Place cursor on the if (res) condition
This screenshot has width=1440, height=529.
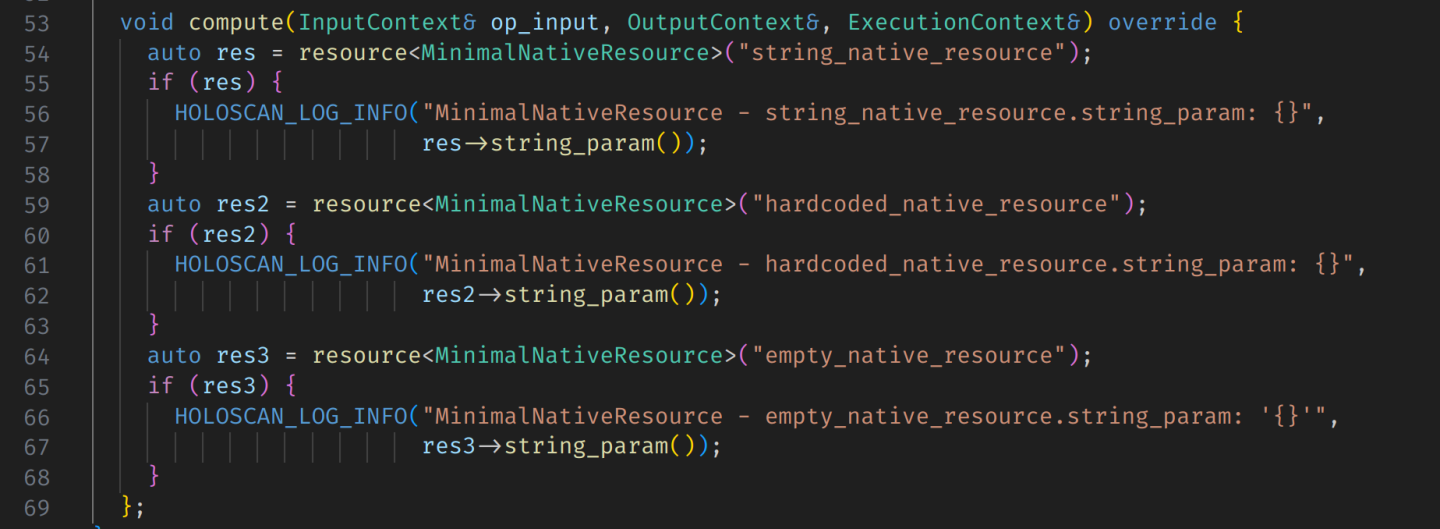pos(209,82)
